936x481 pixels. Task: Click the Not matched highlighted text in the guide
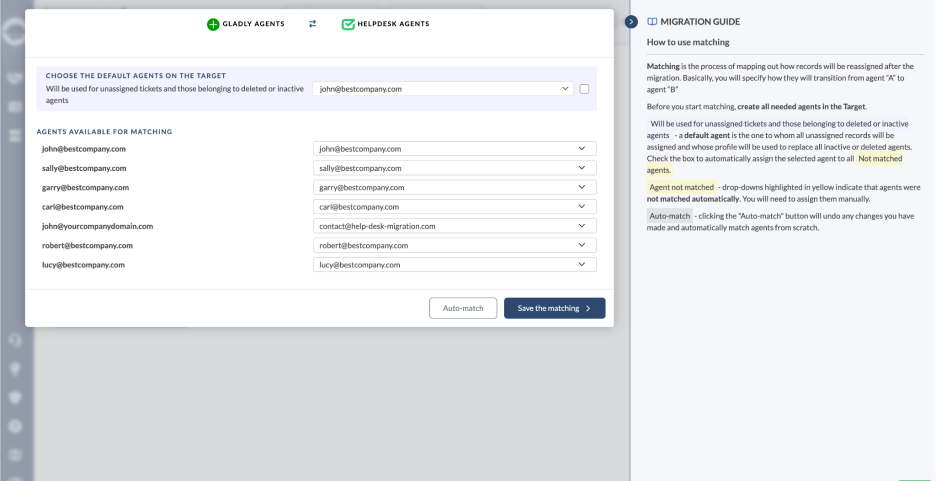[x=880, y=159]
